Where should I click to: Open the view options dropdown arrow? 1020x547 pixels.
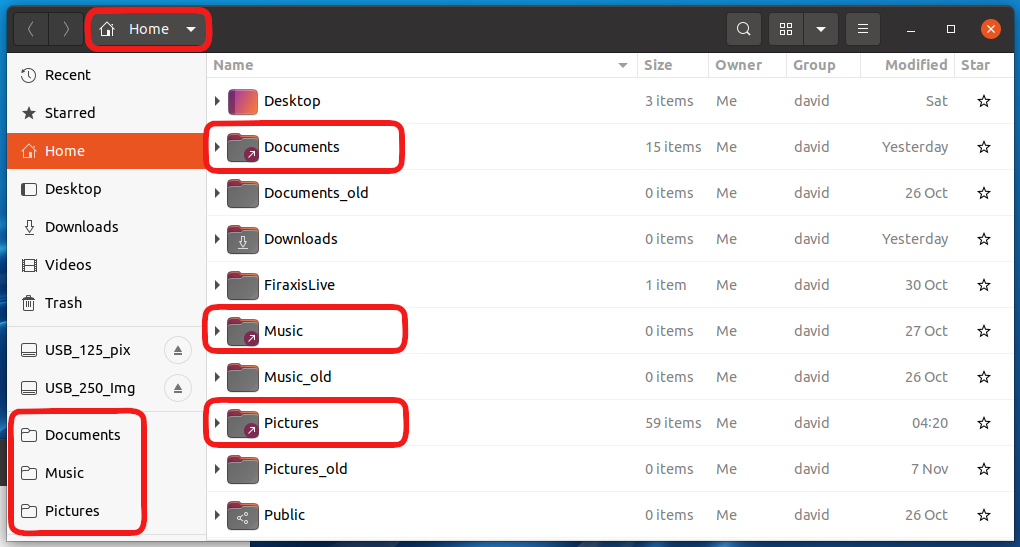820,29
